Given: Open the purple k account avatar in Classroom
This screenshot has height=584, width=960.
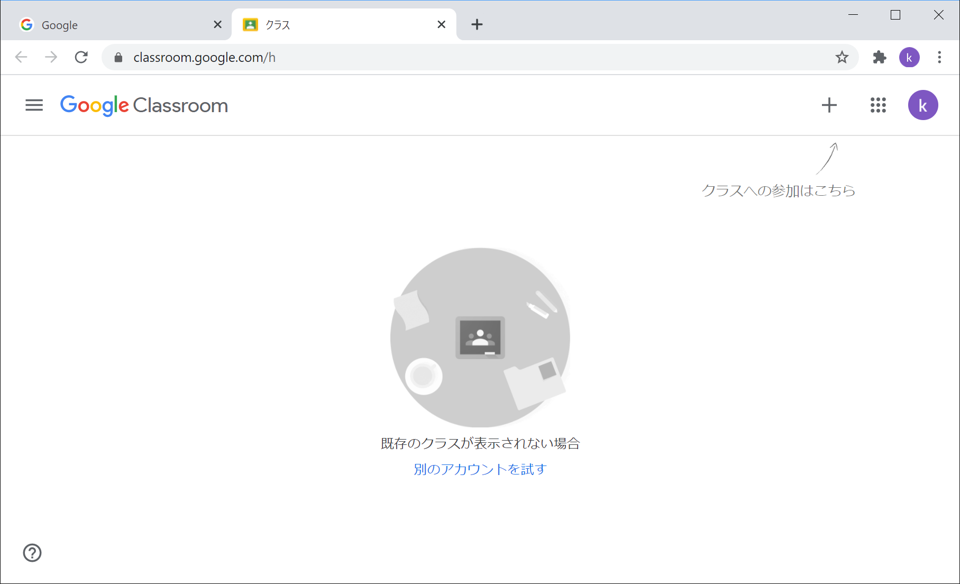Looking at the screenshot, I should (x=923, y=105).
